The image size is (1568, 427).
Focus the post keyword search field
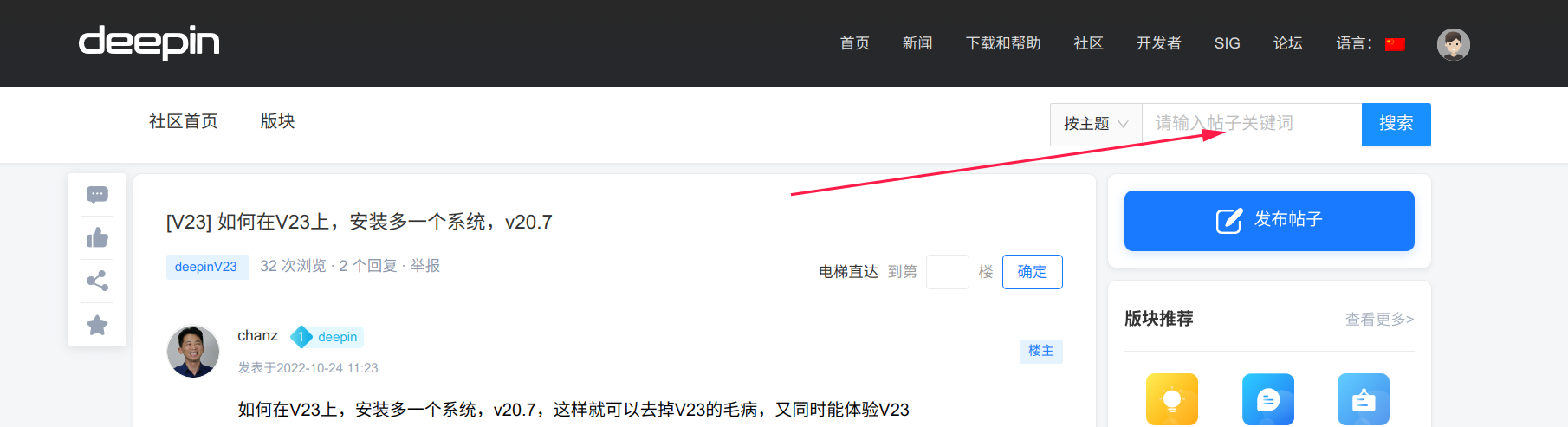1252,124
